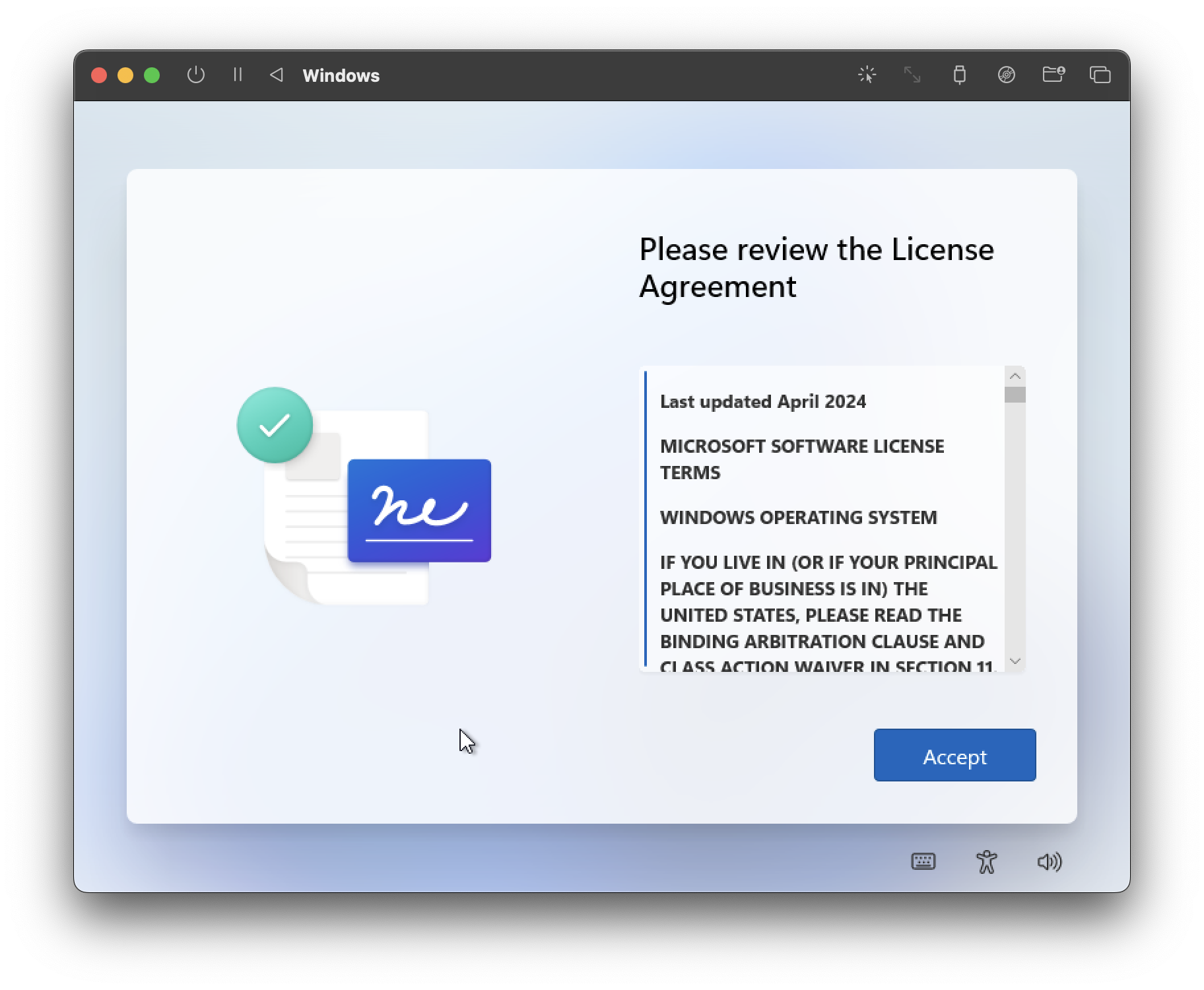This screenshot has height=990, width=1204.
Task: Click the Accept button
Action: click(x=954, y=755)
